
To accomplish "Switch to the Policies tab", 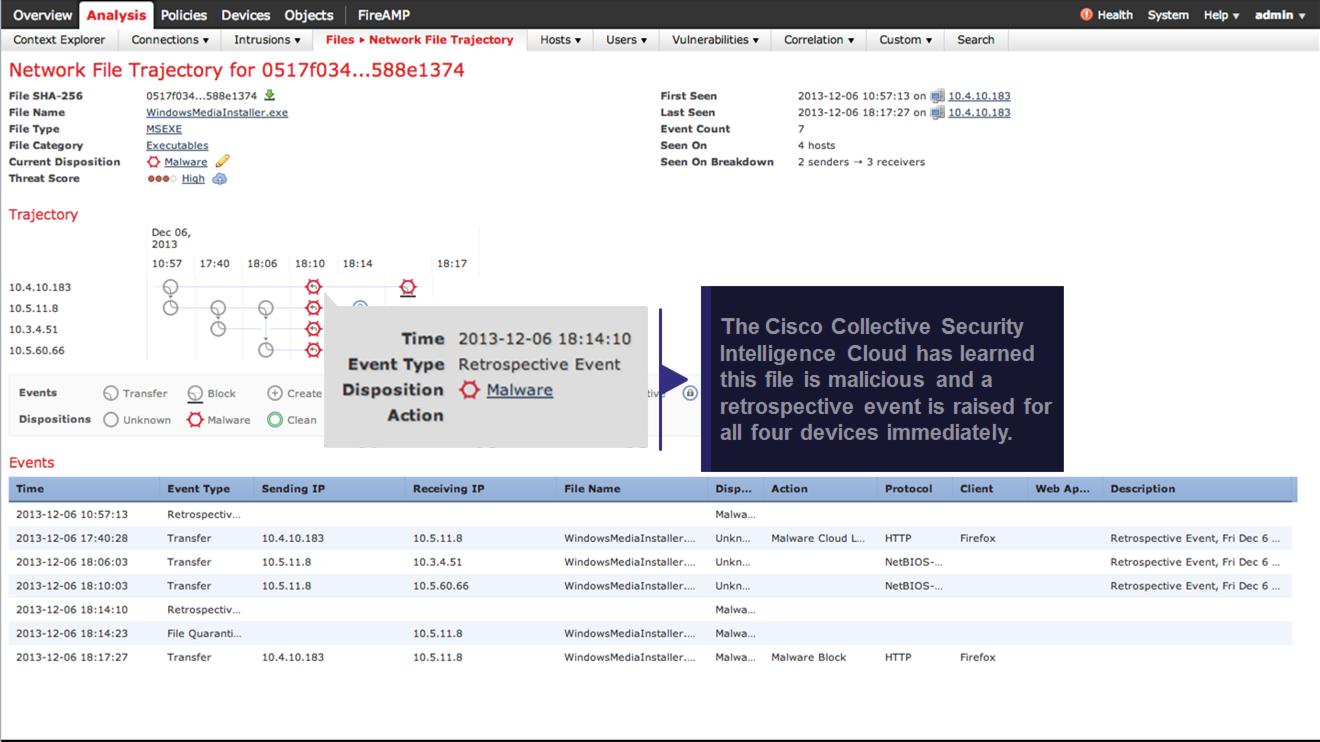I will (x=184, y=15).
